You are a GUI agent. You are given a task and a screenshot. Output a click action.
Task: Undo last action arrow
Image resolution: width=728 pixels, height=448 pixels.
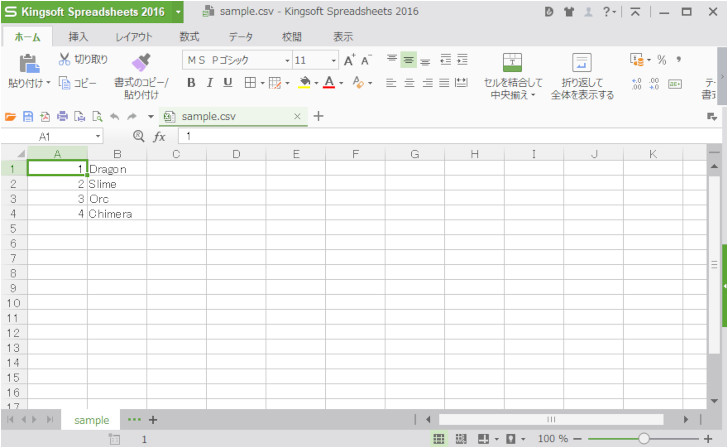(x=114, y=117)
